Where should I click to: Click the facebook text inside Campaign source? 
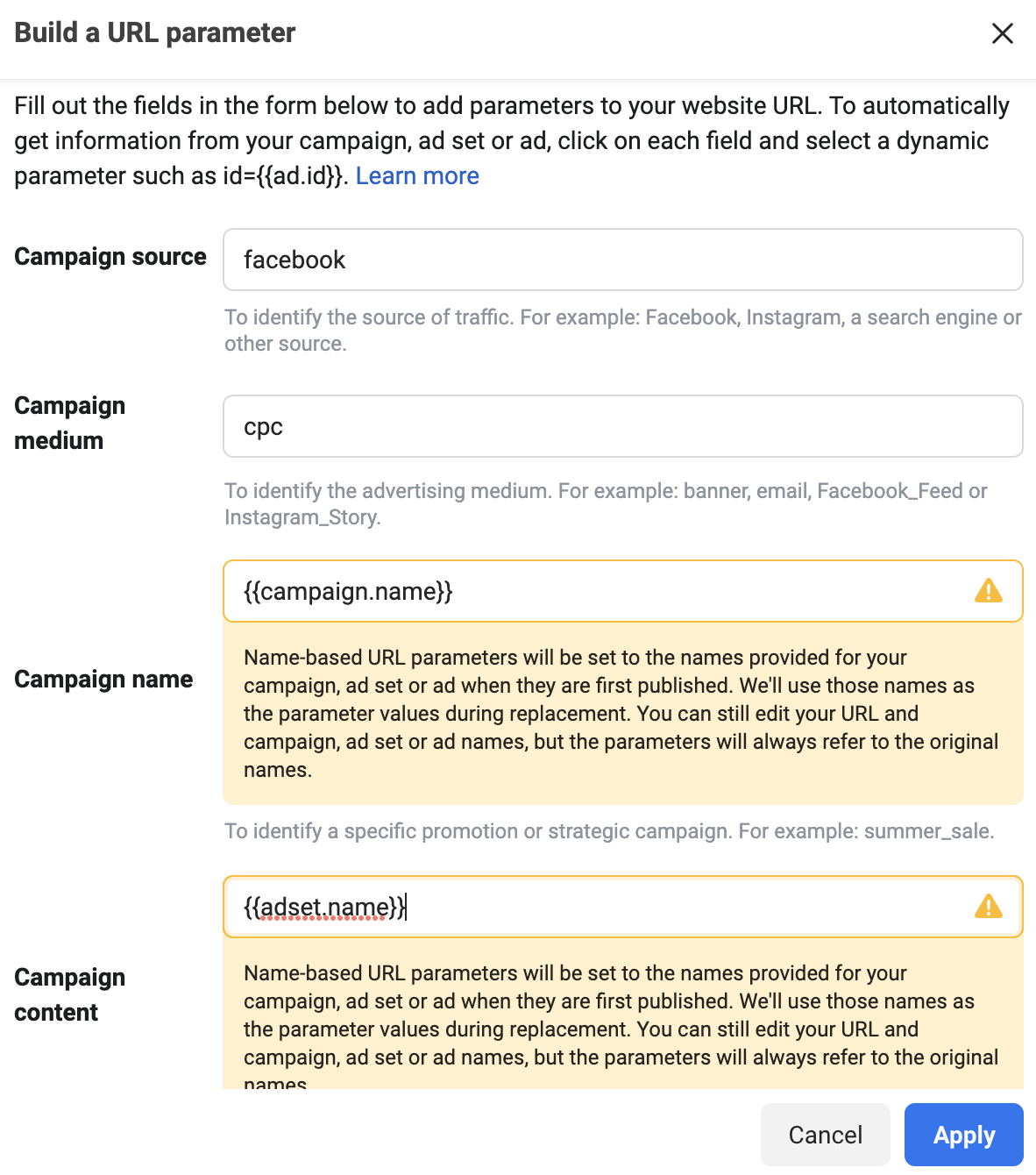coord(294,260)
